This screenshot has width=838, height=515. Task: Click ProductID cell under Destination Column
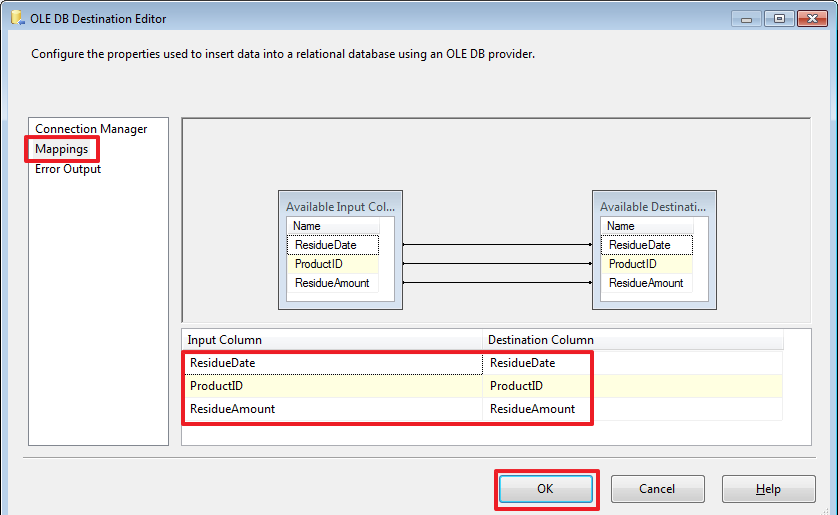633,386
